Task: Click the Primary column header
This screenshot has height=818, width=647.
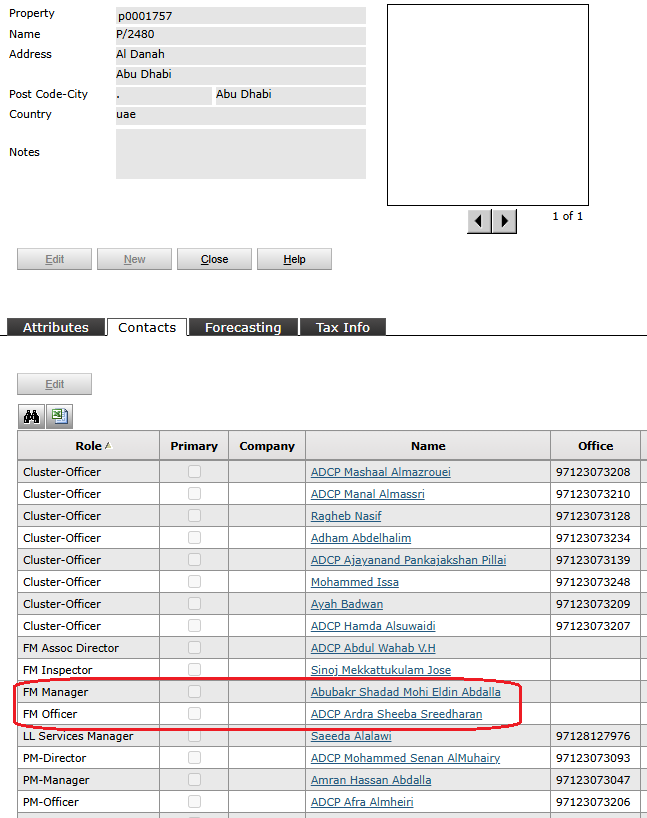Action: pos(194,446)
